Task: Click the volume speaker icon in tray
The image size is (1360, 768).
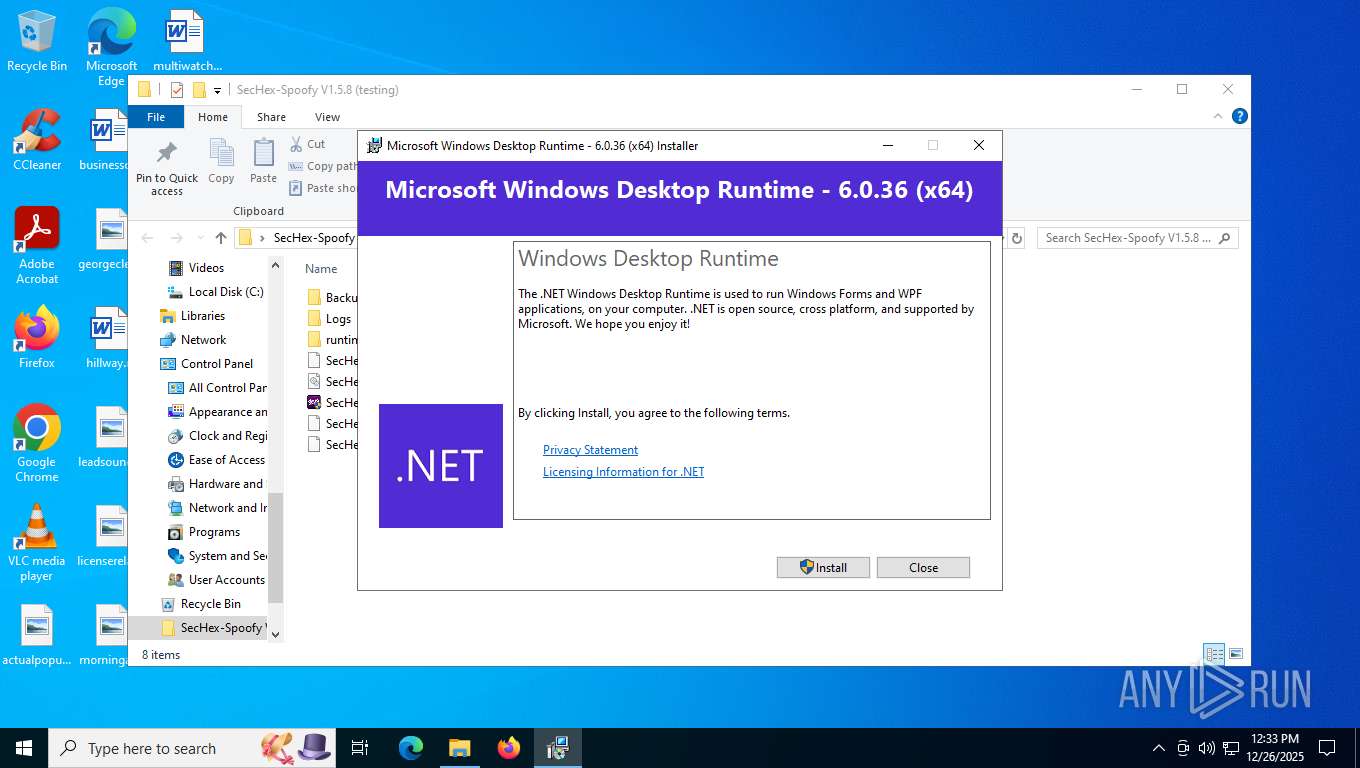Action: pyautogui.click(x=1206, y=748)
